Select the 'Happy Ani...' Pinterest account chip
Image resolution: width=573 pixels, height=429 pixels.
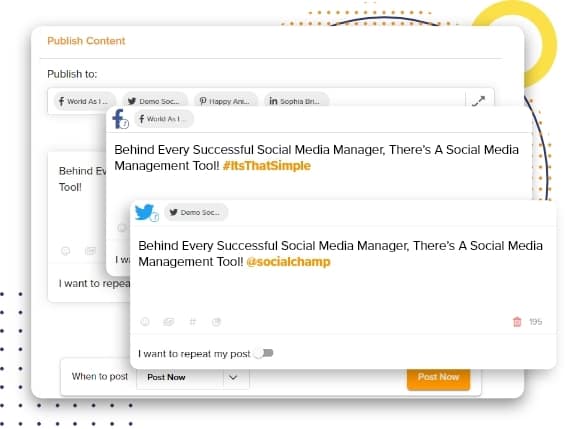[x=225, y=101]
